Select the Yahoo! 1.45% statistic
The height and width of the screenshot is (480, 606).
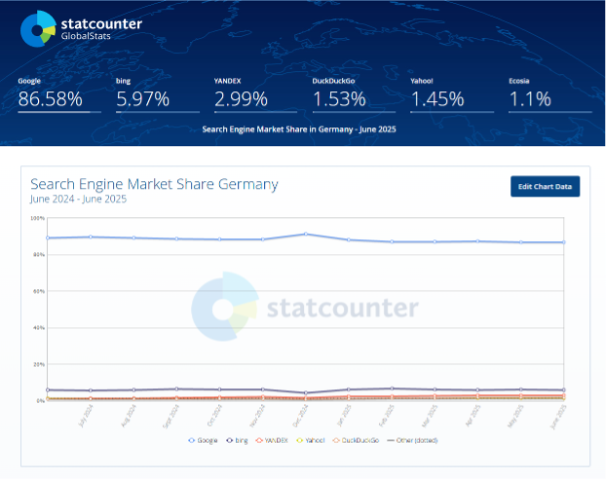click(452, 95)
